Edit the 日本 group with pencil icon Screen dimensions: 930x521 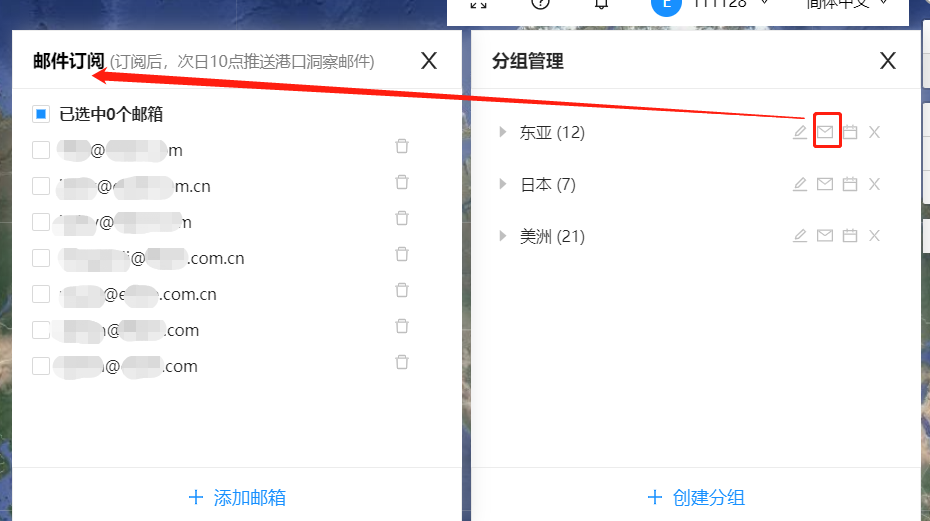[x=800, y=184]
